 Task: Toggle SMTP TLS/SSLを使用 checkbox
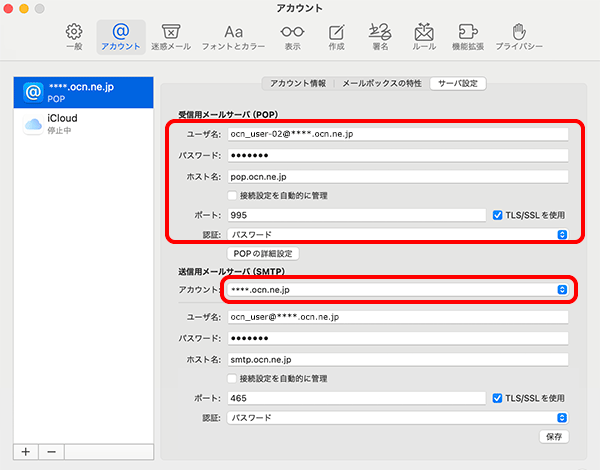[x=497, y=398]
